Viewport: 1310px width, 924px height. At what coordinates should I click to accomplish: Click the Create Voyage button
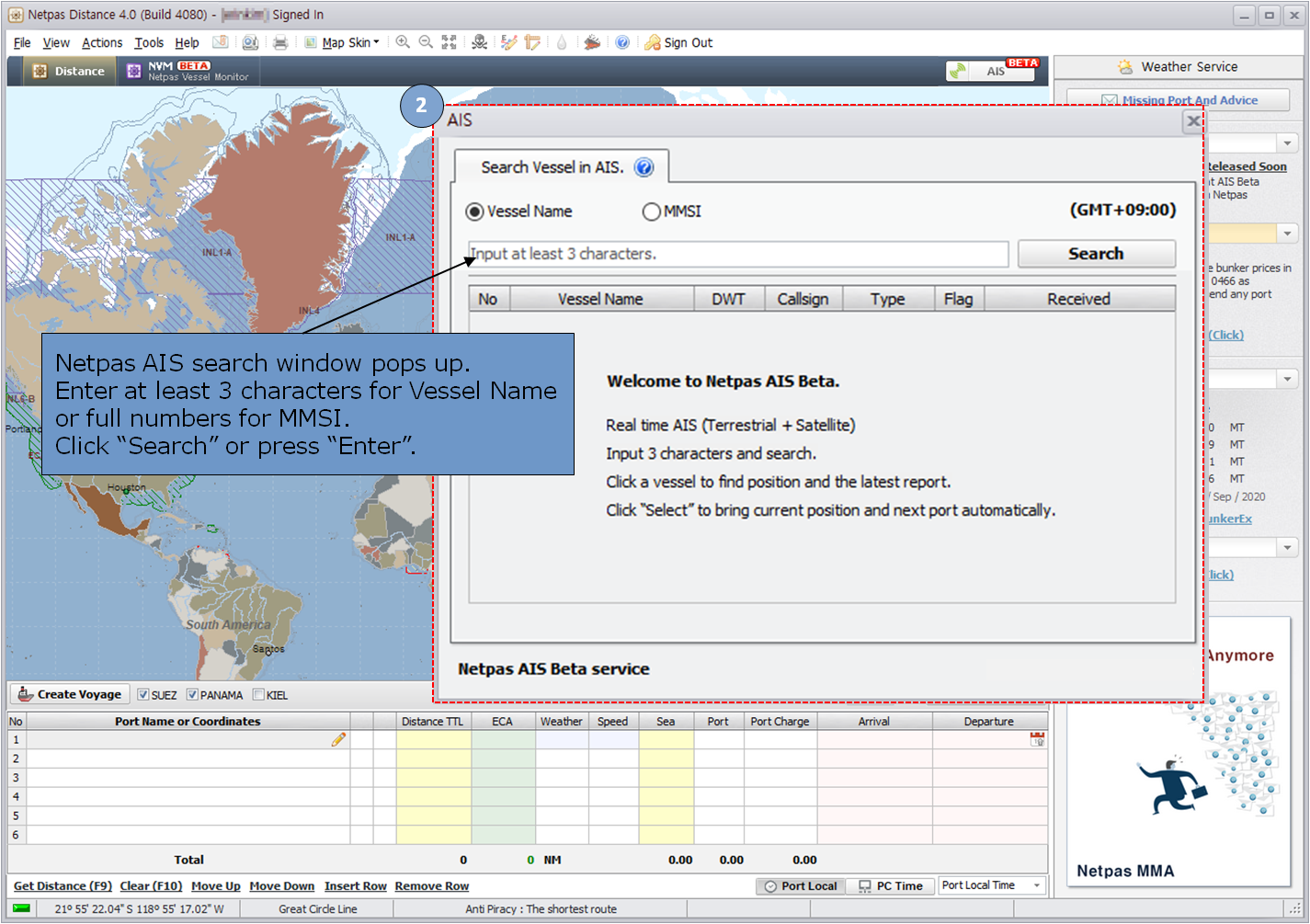click(69, 694)
